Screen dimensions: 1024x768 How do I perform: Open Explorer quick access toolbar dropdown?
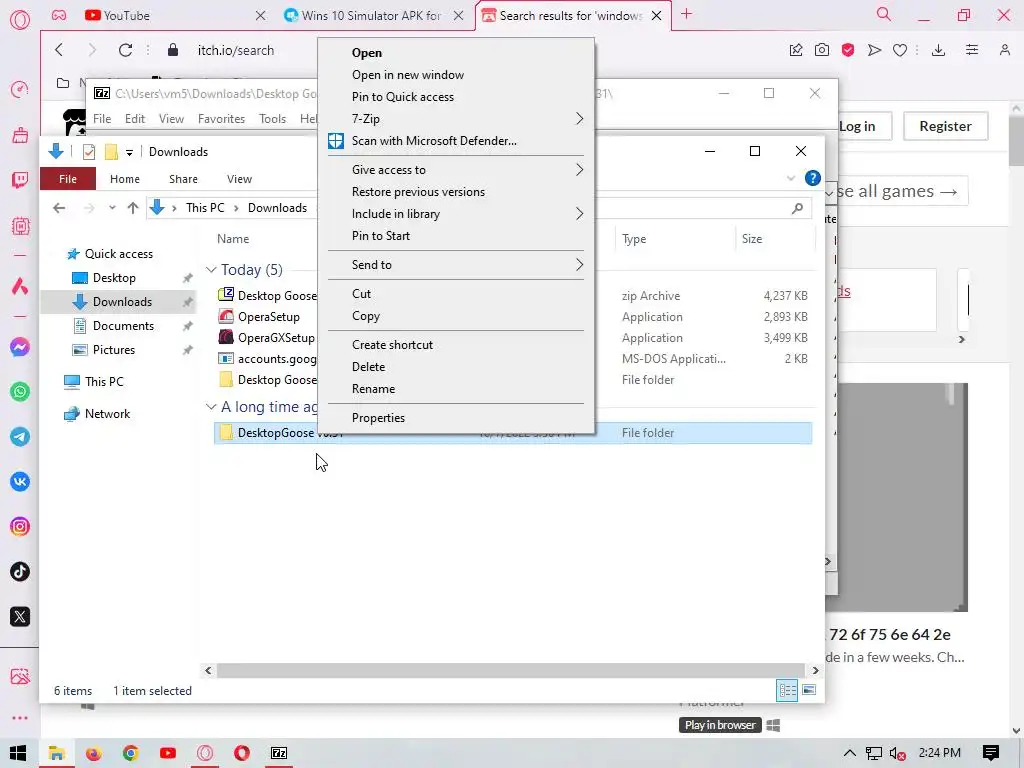(129, 153)
